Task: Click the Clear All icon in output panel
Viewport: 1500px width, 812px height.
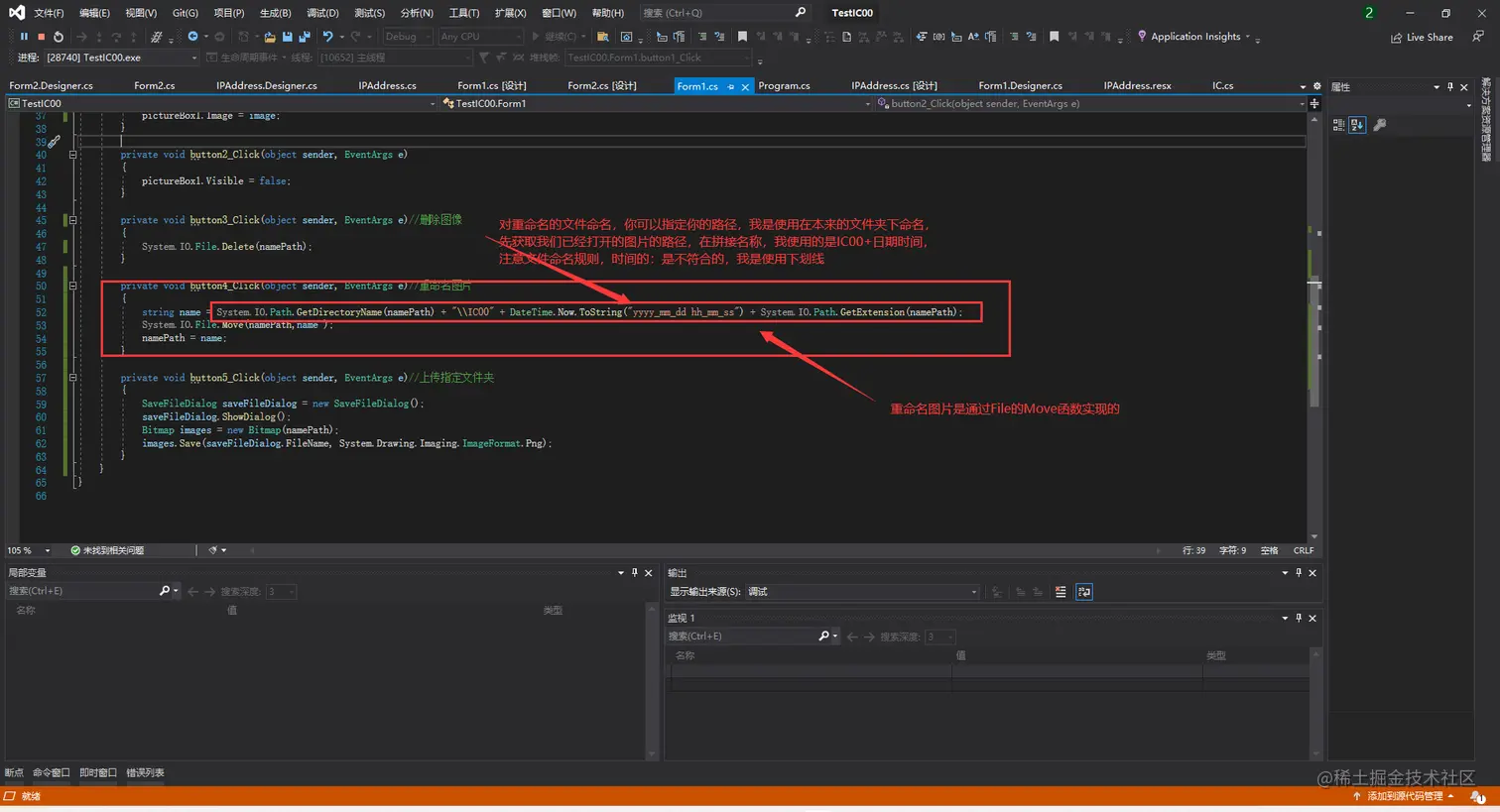Action: 1061,592
